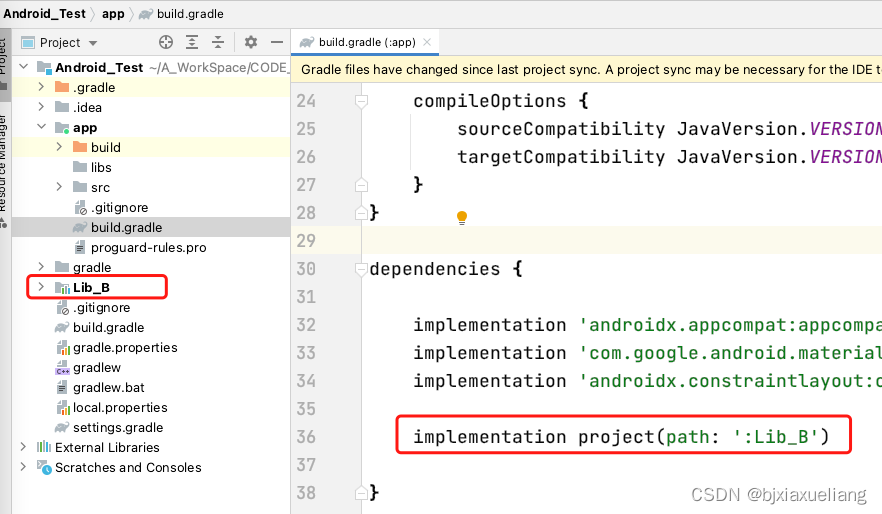Expand the app build folder
882x514 pixels.
[x=59, y=147]
